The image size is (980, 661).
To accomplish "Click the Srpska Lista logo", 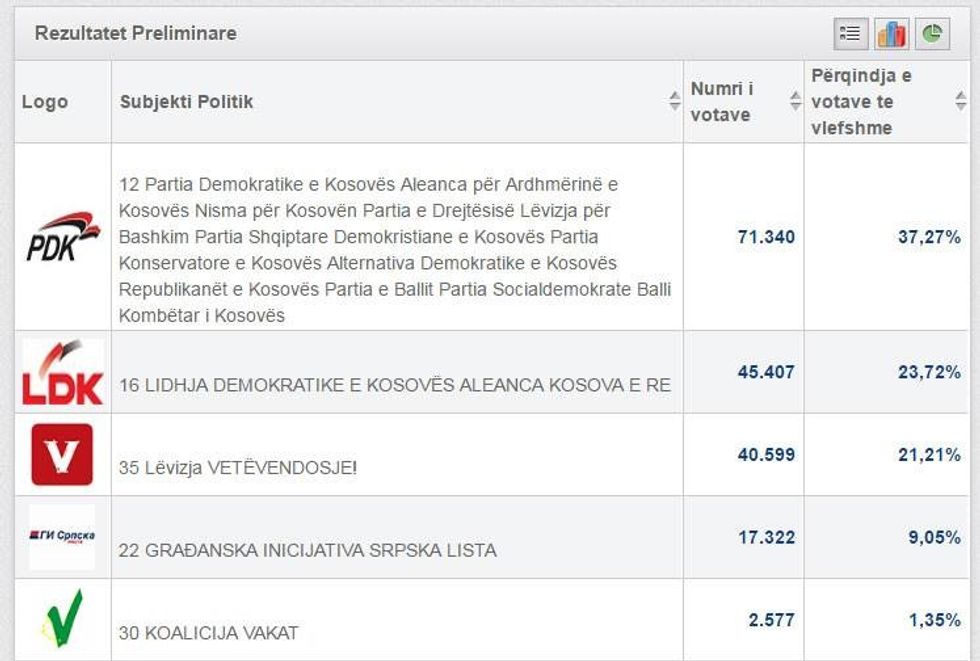I will point(62,537).
